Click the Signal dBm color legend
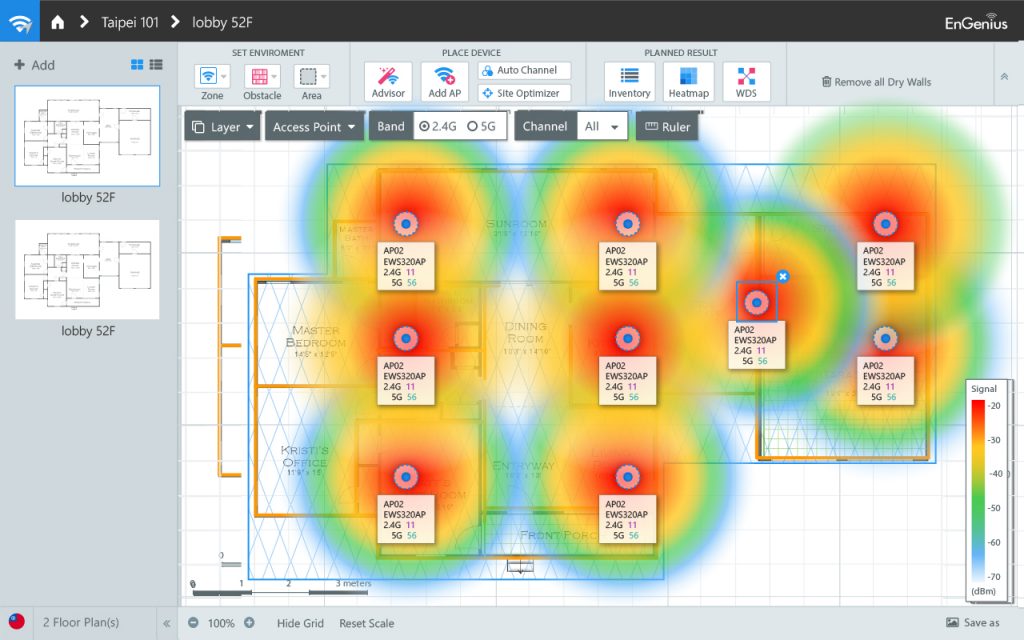1024x640 pixels. pos(986,490)
